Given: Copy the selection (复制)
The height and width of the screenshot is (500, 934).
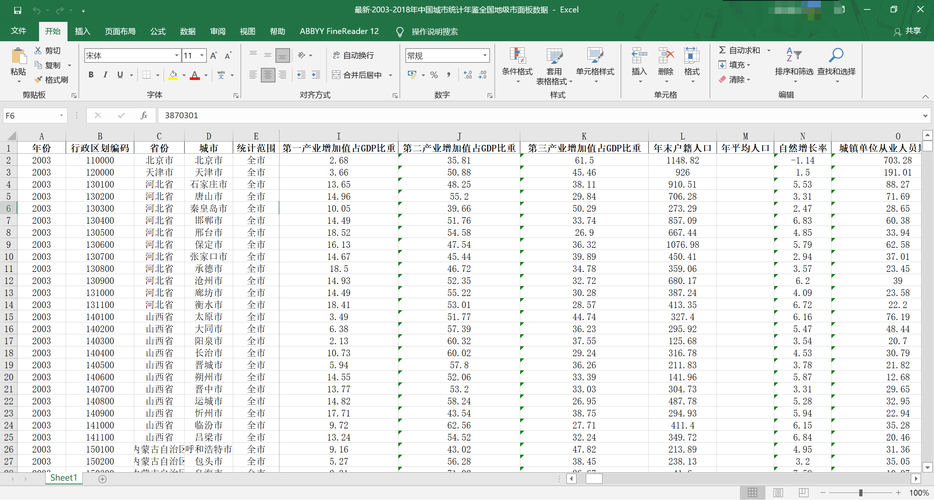Looking at the screenshot, I should click(x=47, y=65).
